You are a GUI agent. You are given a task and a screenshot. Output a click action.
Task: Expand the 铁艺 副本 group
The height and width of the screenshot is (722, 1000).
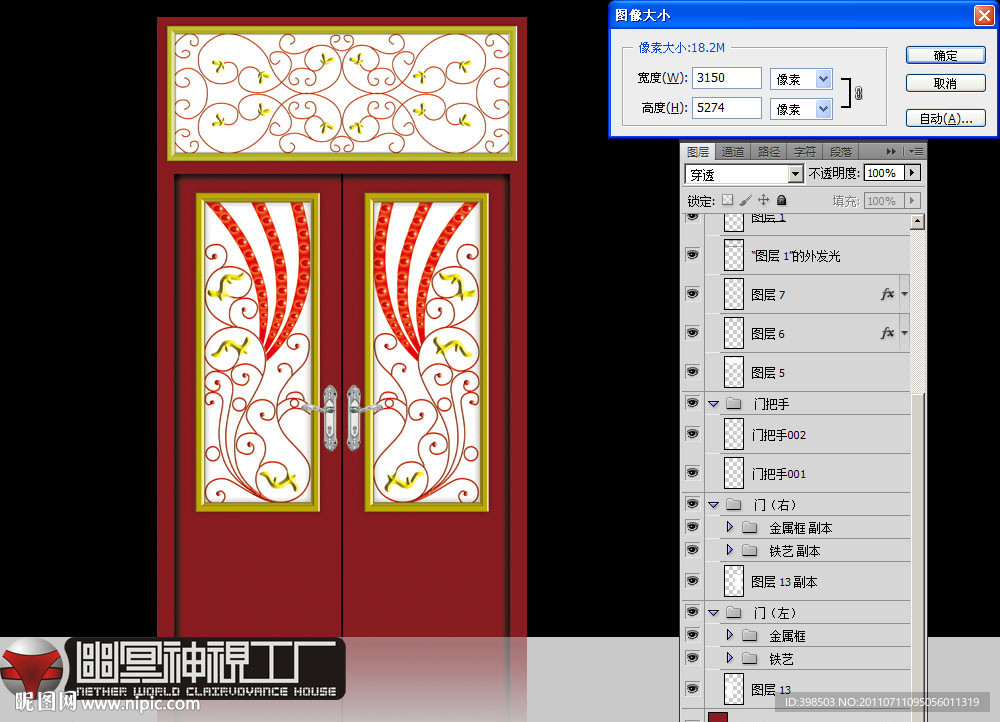[x=730, y=550]
